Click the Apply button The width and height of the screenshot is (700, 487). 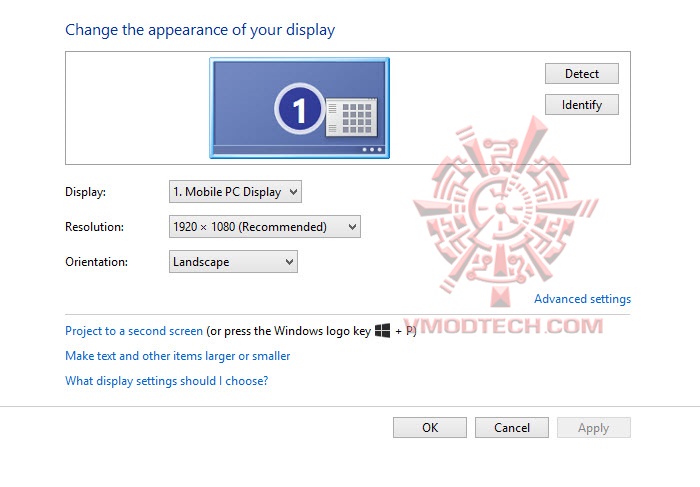594,428
